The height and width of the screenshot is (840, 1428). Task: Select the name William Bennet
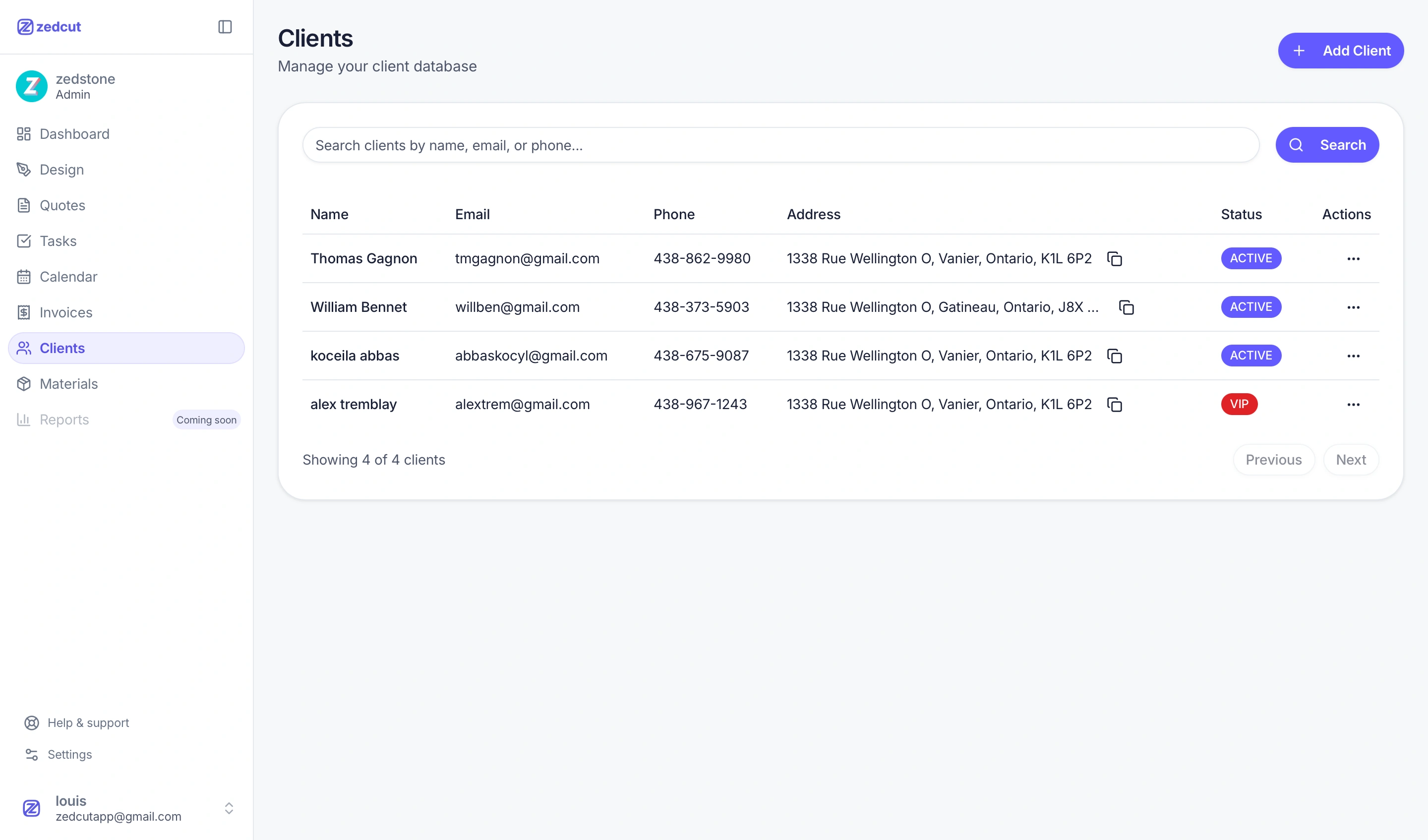click(x=358, y=307)
